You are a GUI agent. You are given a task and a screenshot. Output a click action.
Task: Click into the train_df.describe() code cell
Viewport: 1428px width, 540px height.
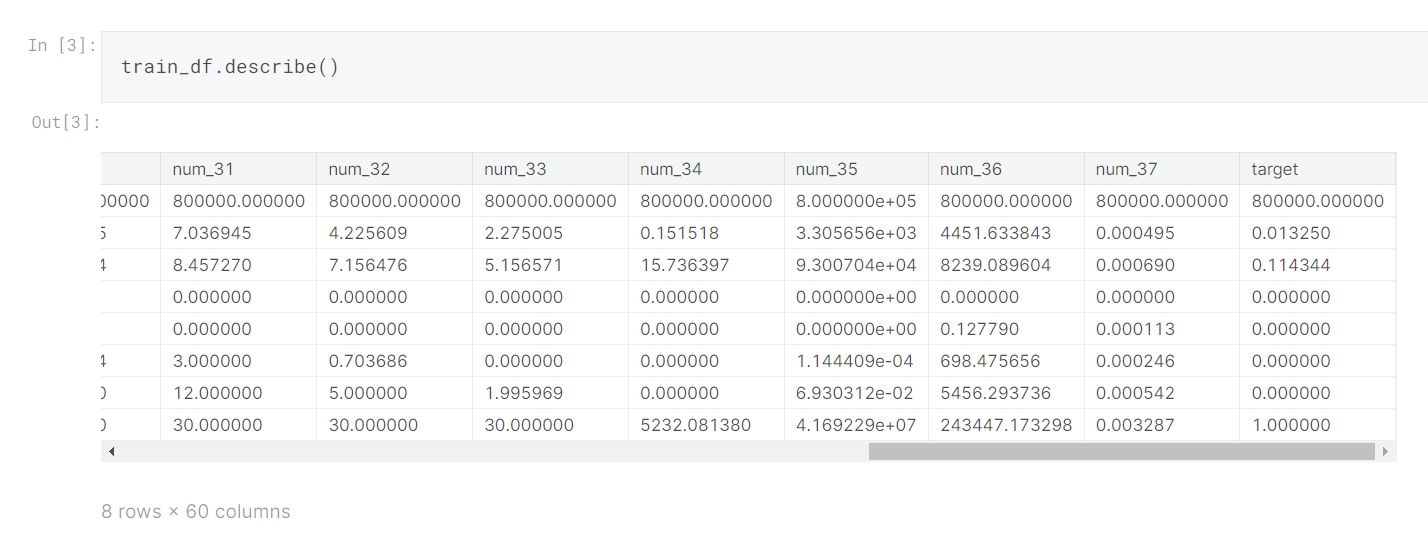click(x=764, y=67)
